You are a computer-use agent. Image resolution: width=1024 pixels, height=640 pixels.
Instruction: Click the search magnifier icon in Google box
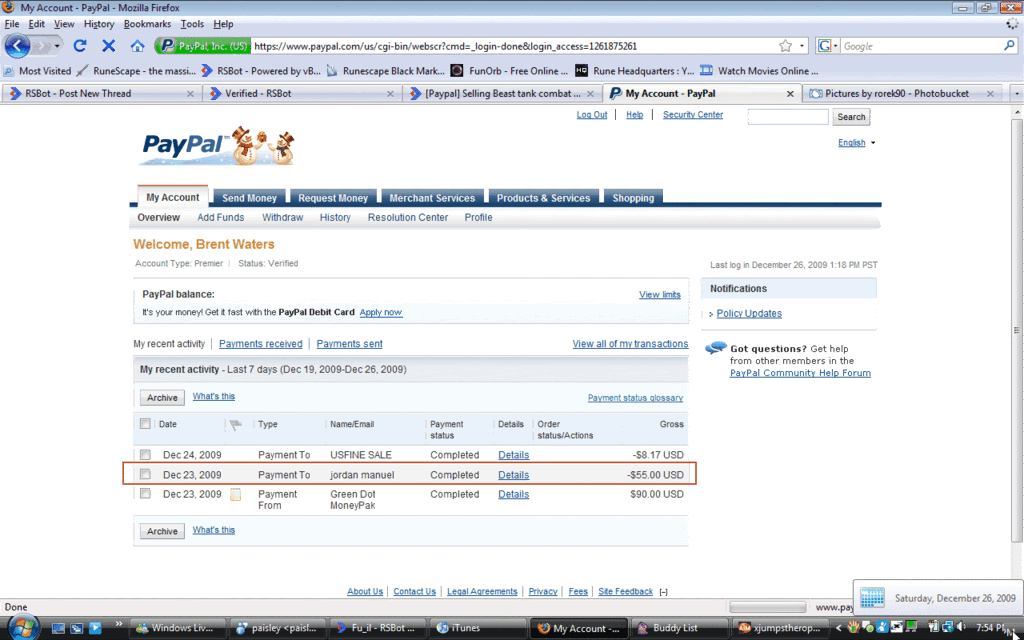click(1009, 46)
